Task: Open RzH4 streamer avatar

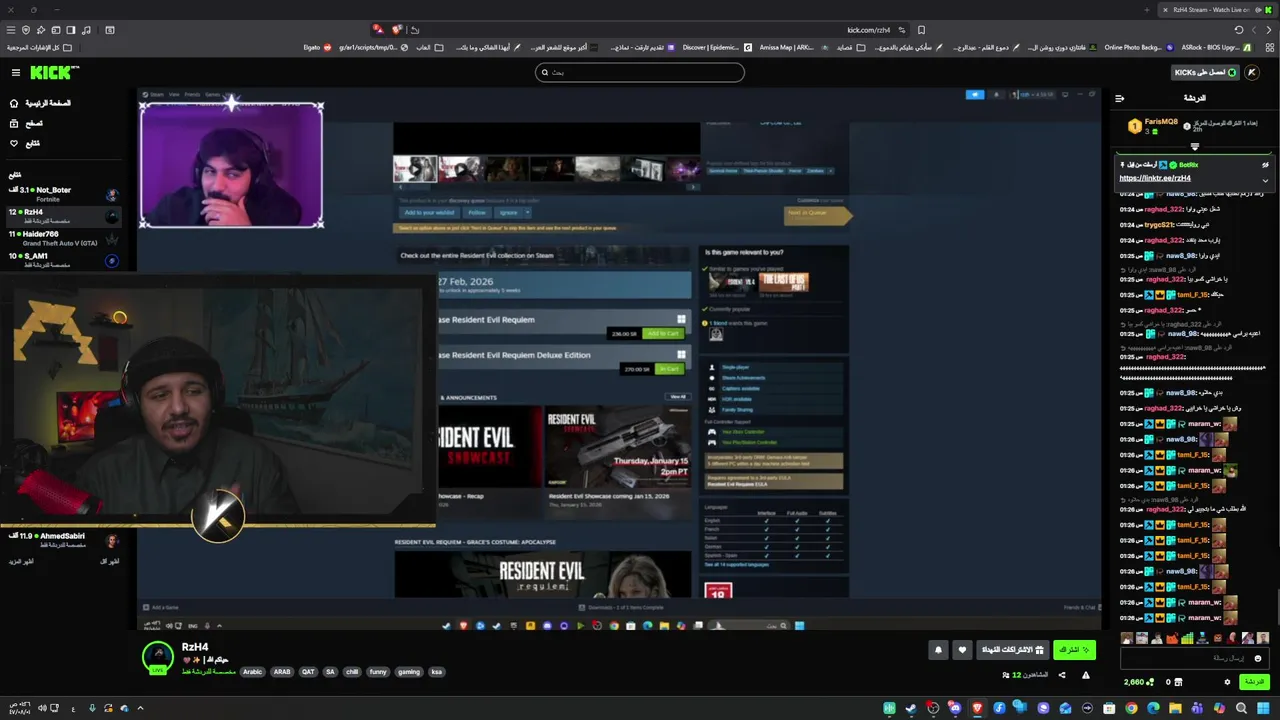Action: pos(157,657)
